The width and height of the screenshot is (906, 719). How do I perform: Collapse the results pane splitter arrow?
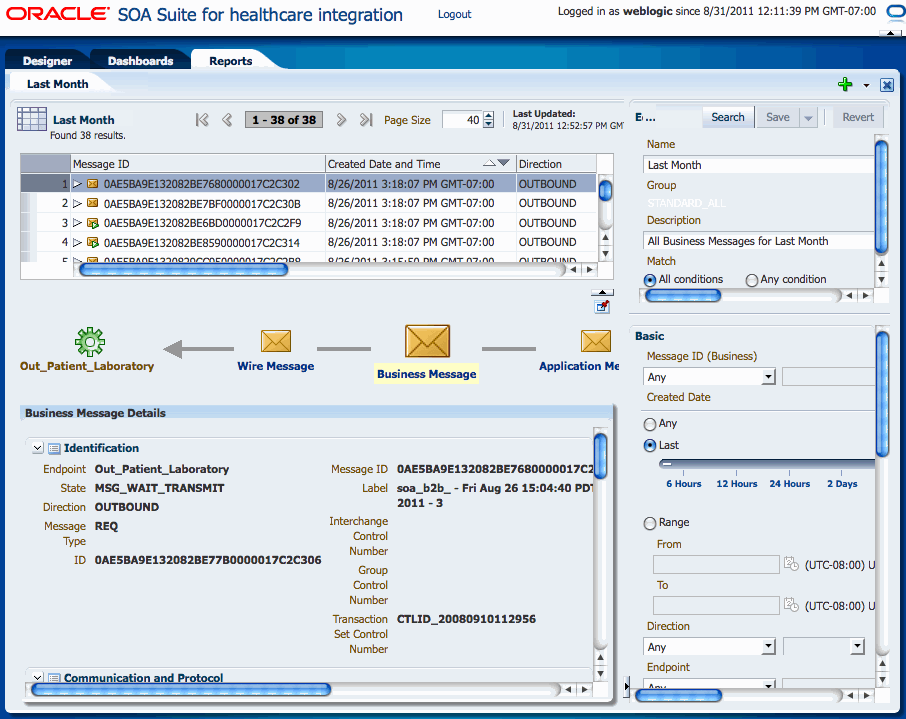602,292
